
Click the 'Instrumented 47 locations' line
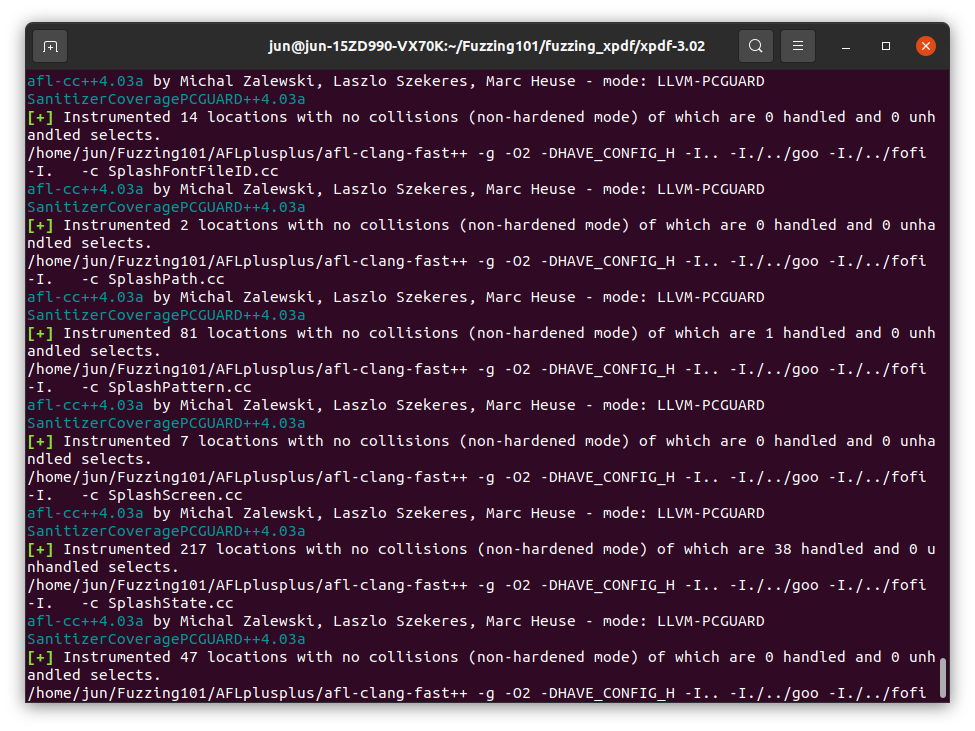(x=481, y=657)
